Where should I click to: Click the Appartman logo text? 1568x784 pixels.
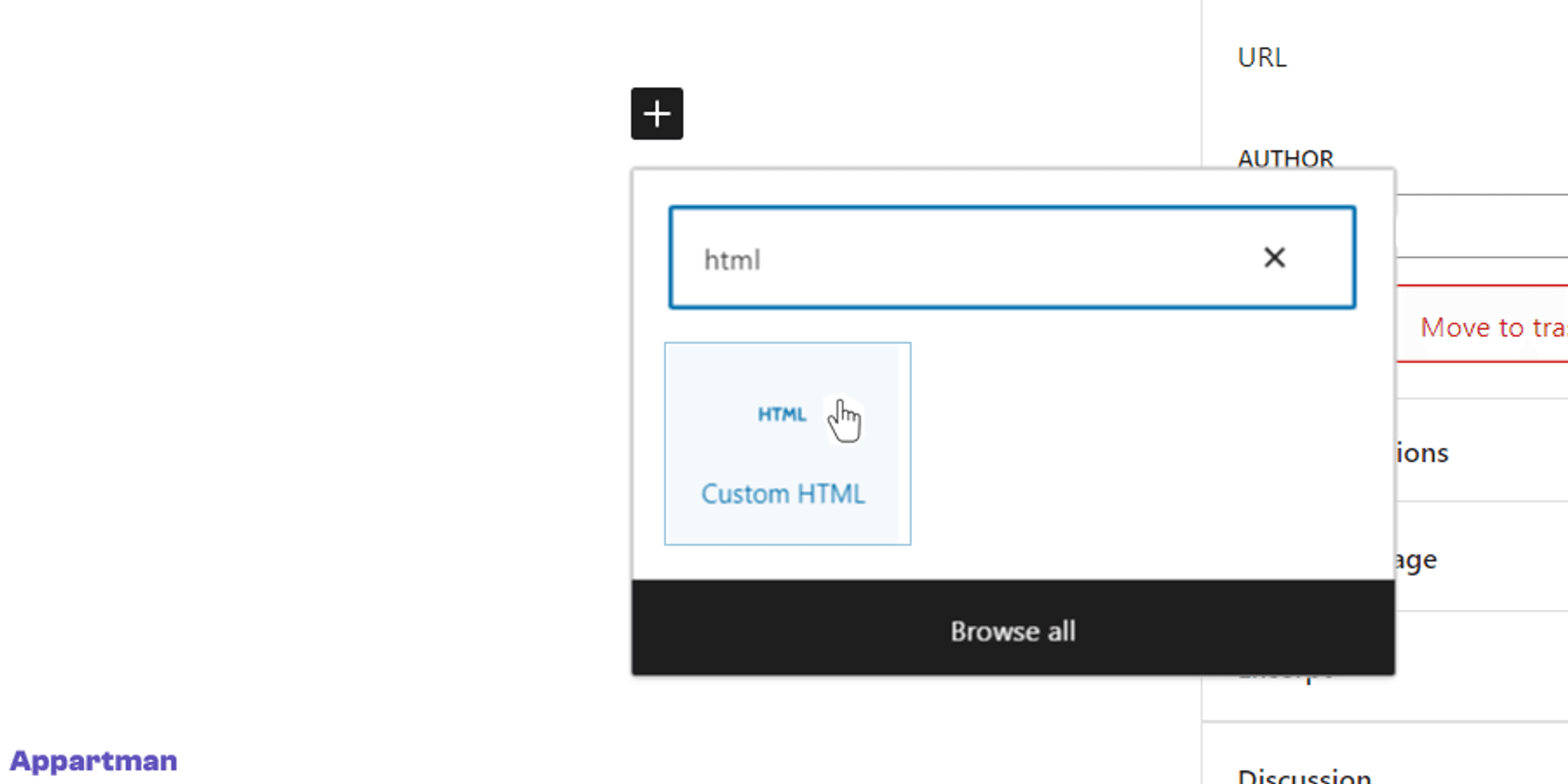[93, 761]
